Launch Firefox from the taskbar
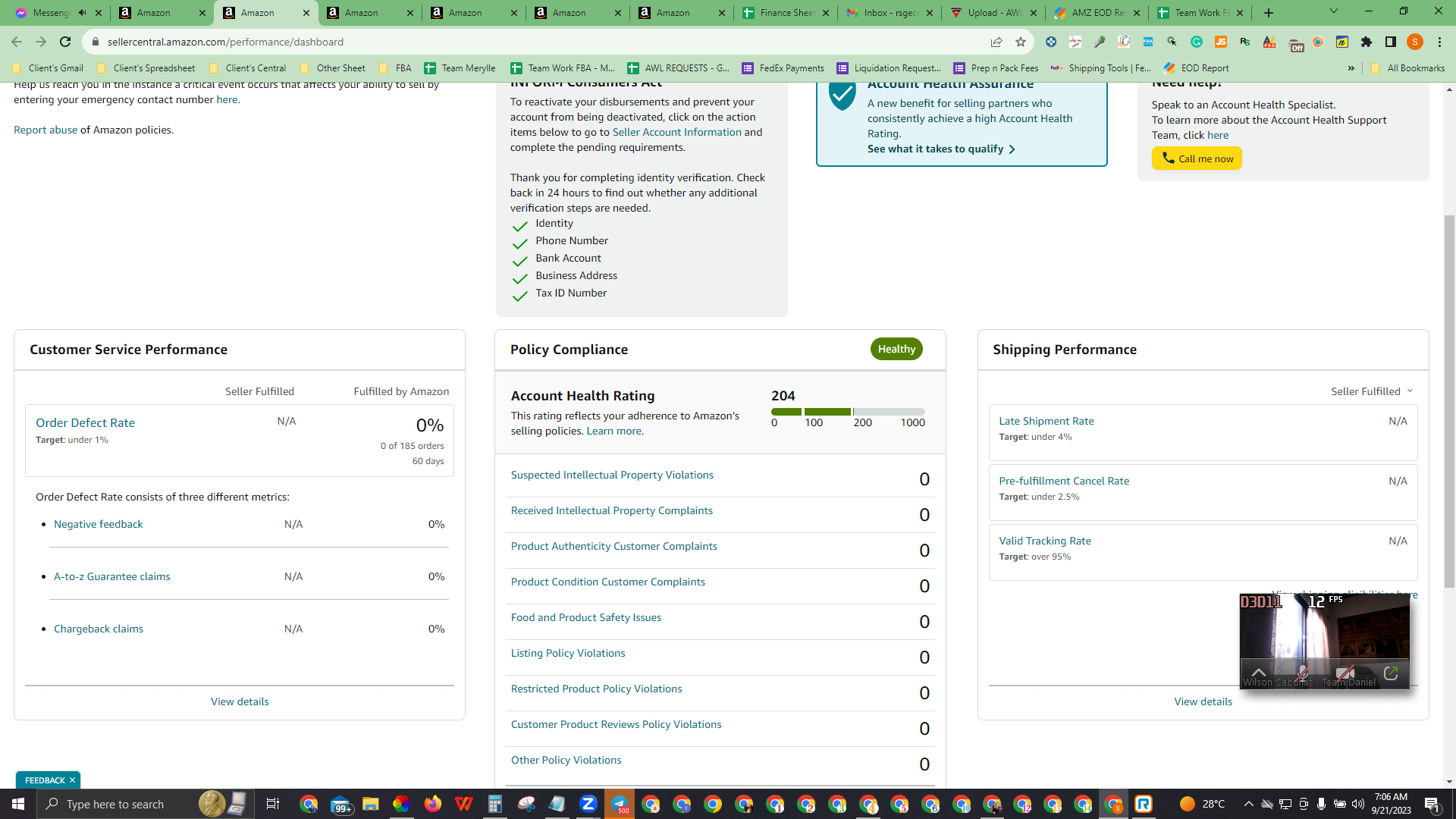This screenshot has height=819, width=1456. click(433, 804)
